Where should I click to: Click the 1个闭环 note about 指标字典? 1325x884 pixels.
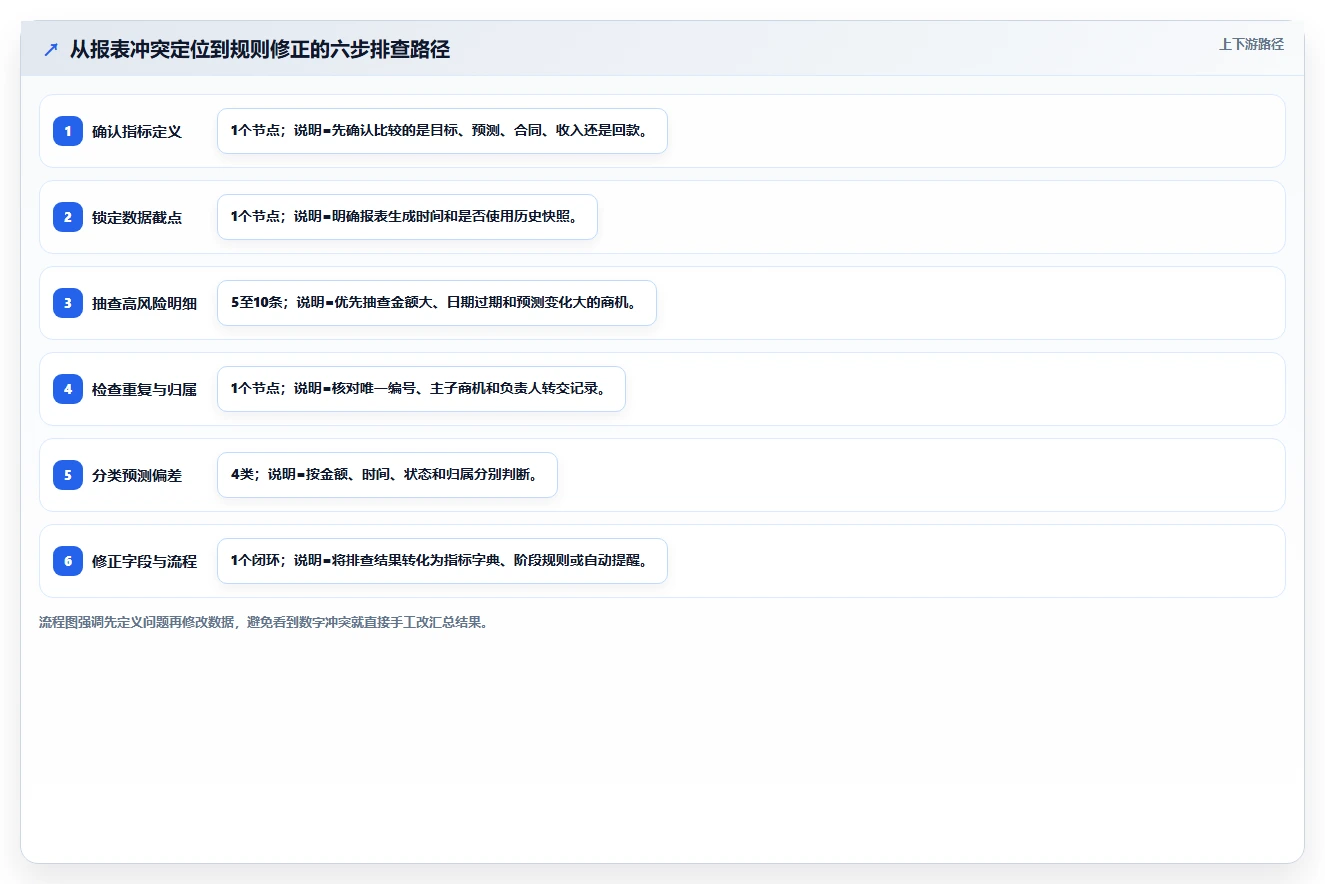[442, 561]
